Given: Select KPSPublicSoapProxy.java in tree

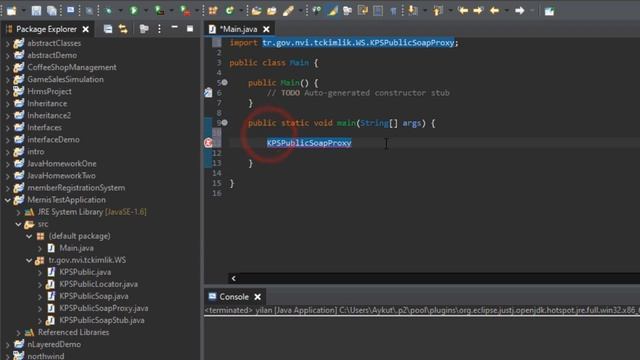Looking at the screenshot, I should coord(104,308).
